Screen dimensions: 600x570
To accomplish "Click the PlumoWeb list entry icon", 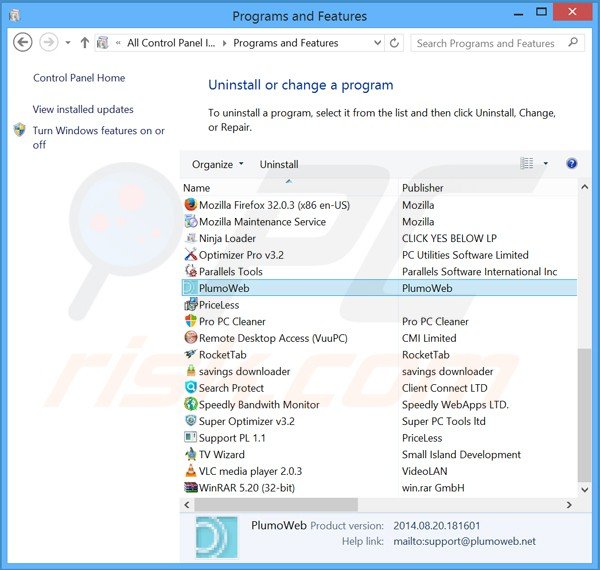I will [190, 288].
